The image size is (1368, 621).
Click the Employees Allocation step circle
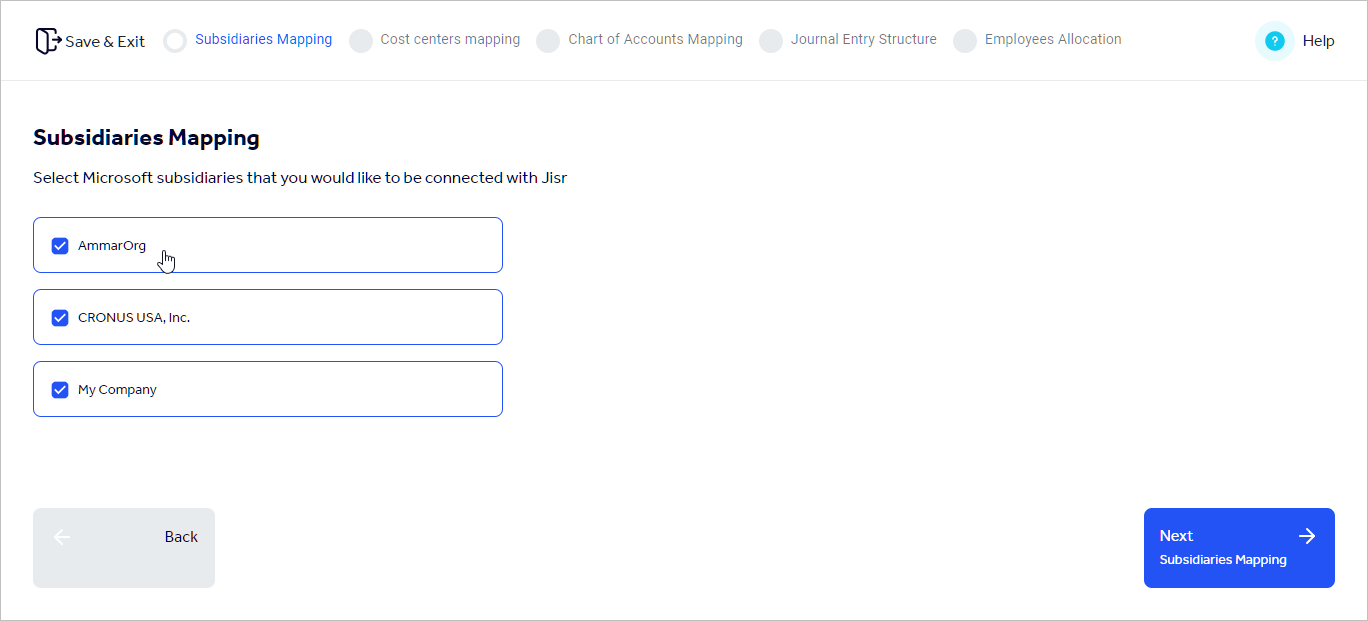pos(965,40)
